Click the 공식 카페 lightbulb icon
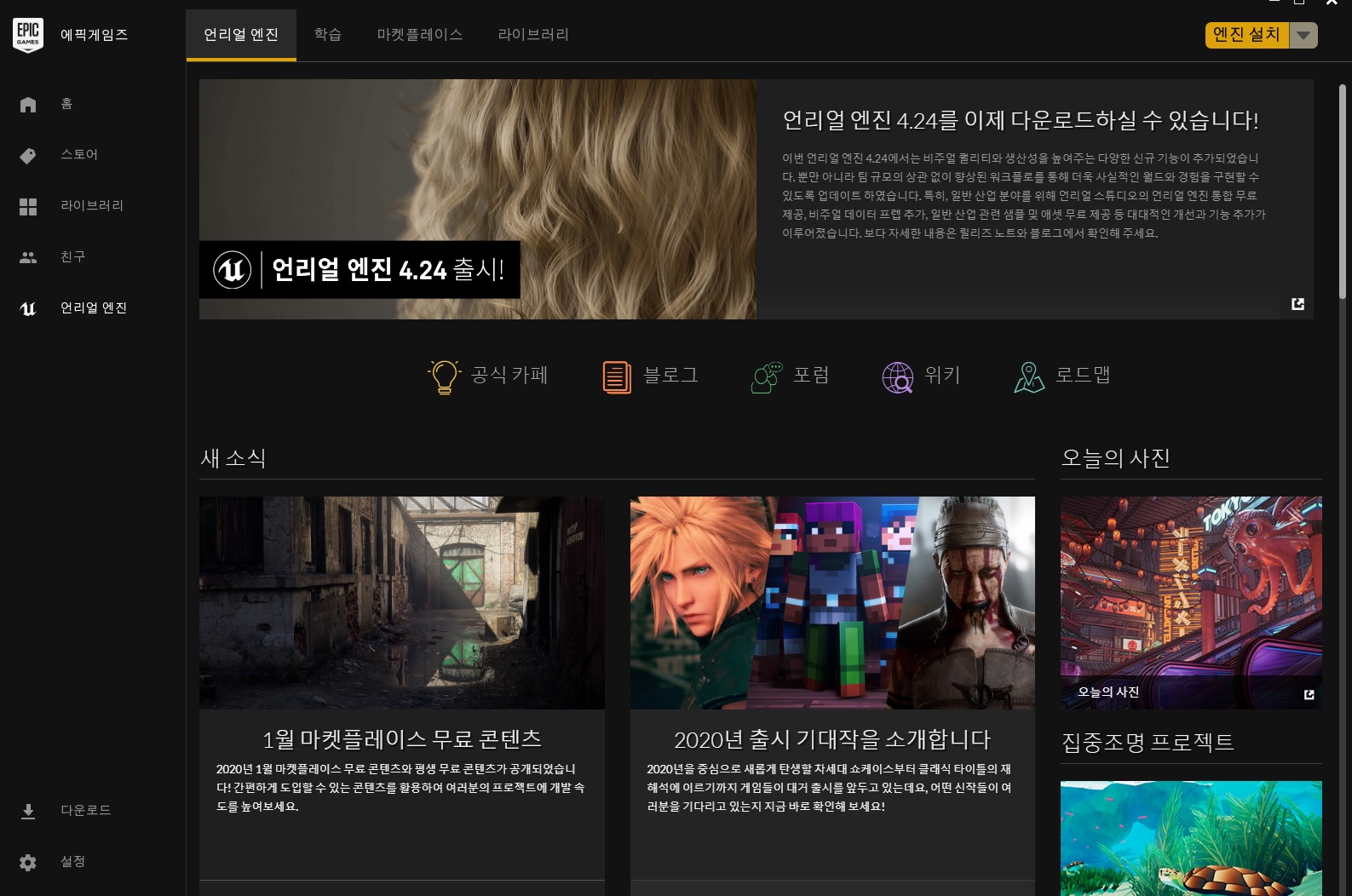 point(444,376)
